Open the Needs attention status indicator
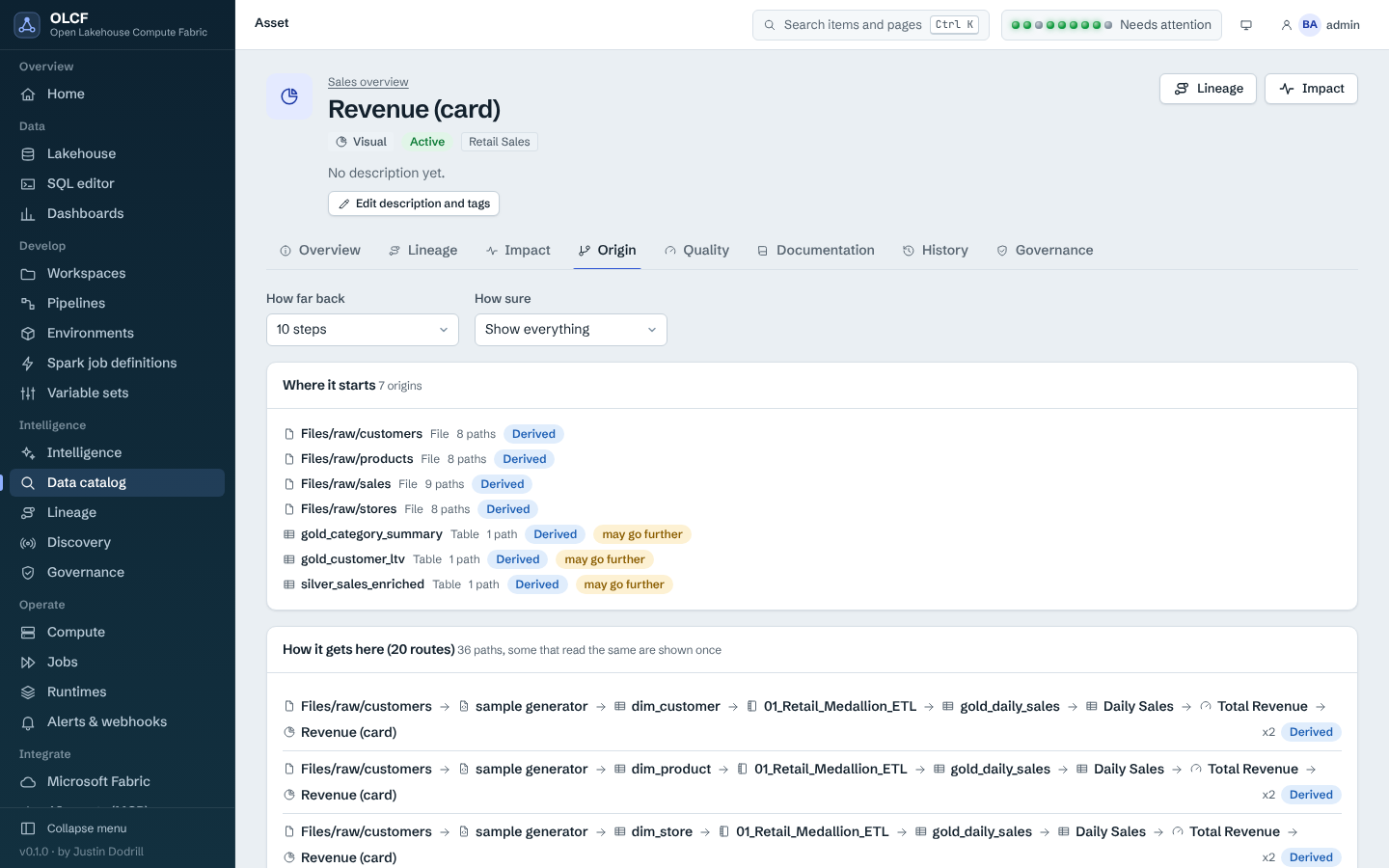 [x=1111, y=25]
